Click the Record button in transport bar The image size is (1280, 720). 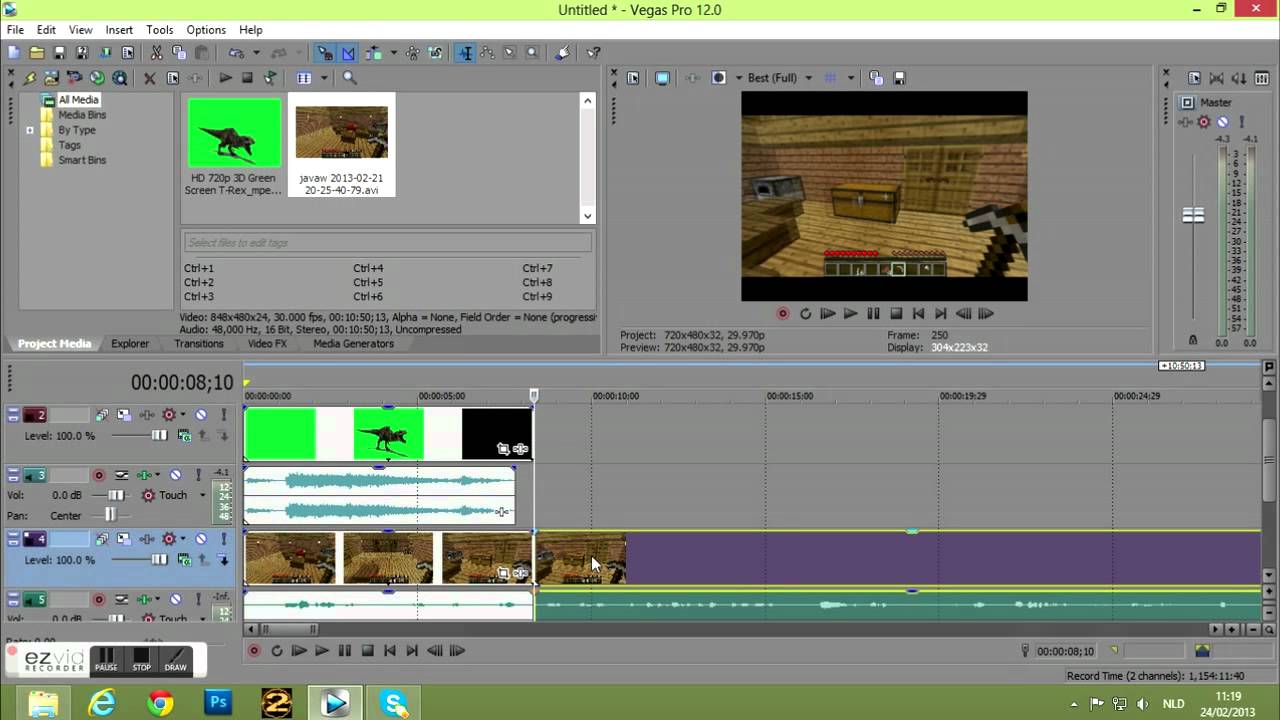(254, 651)
